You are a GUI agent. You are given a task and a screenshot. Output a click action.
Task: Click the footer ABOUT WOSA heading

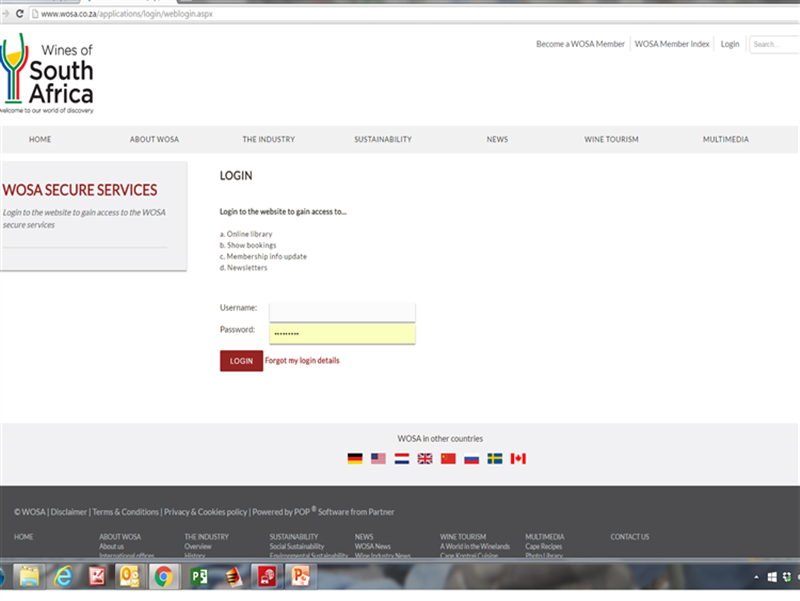click(x=120, y=537)
